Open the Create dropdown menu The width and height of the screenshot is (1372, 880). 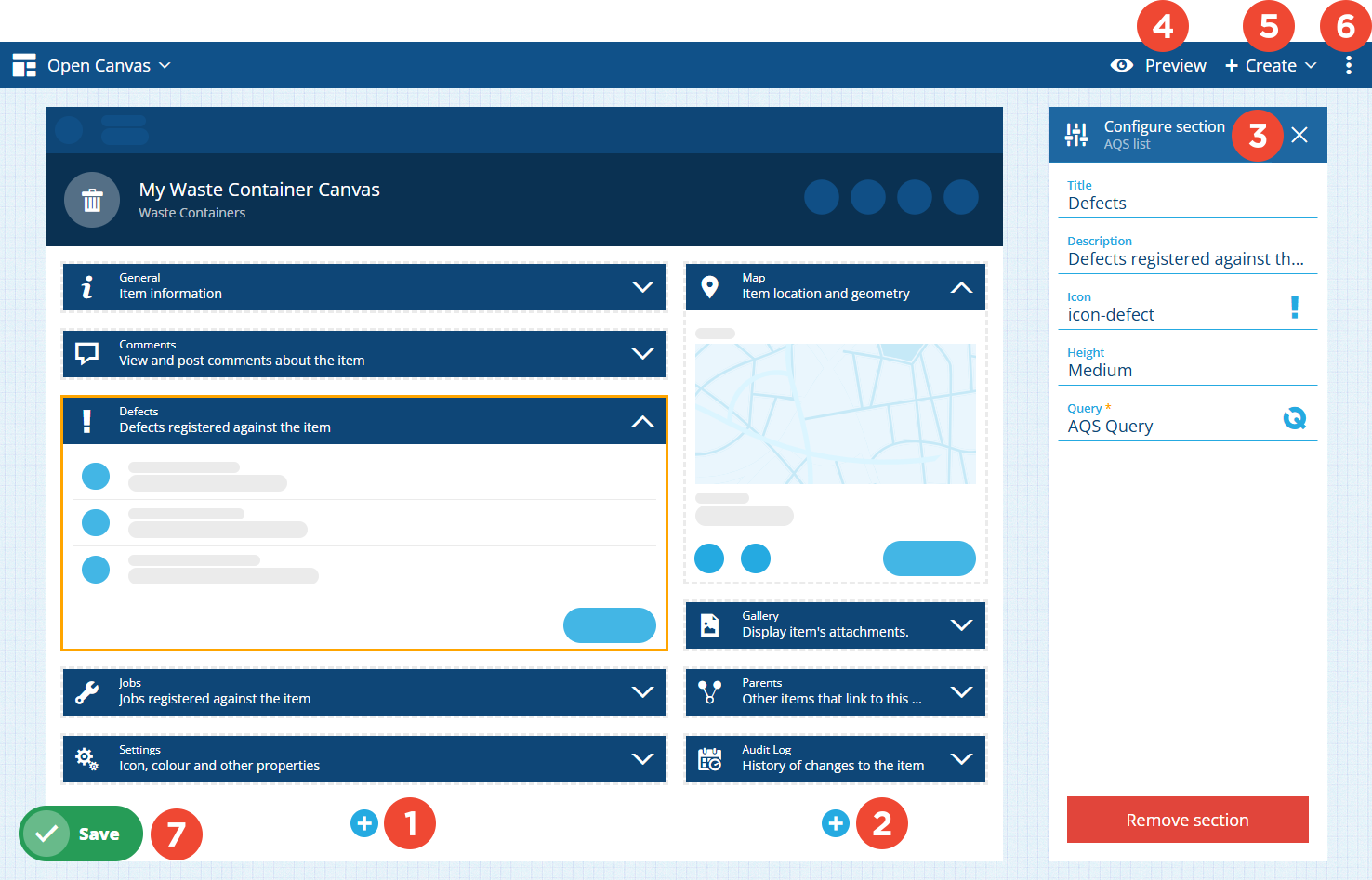tap(1271, 65)
